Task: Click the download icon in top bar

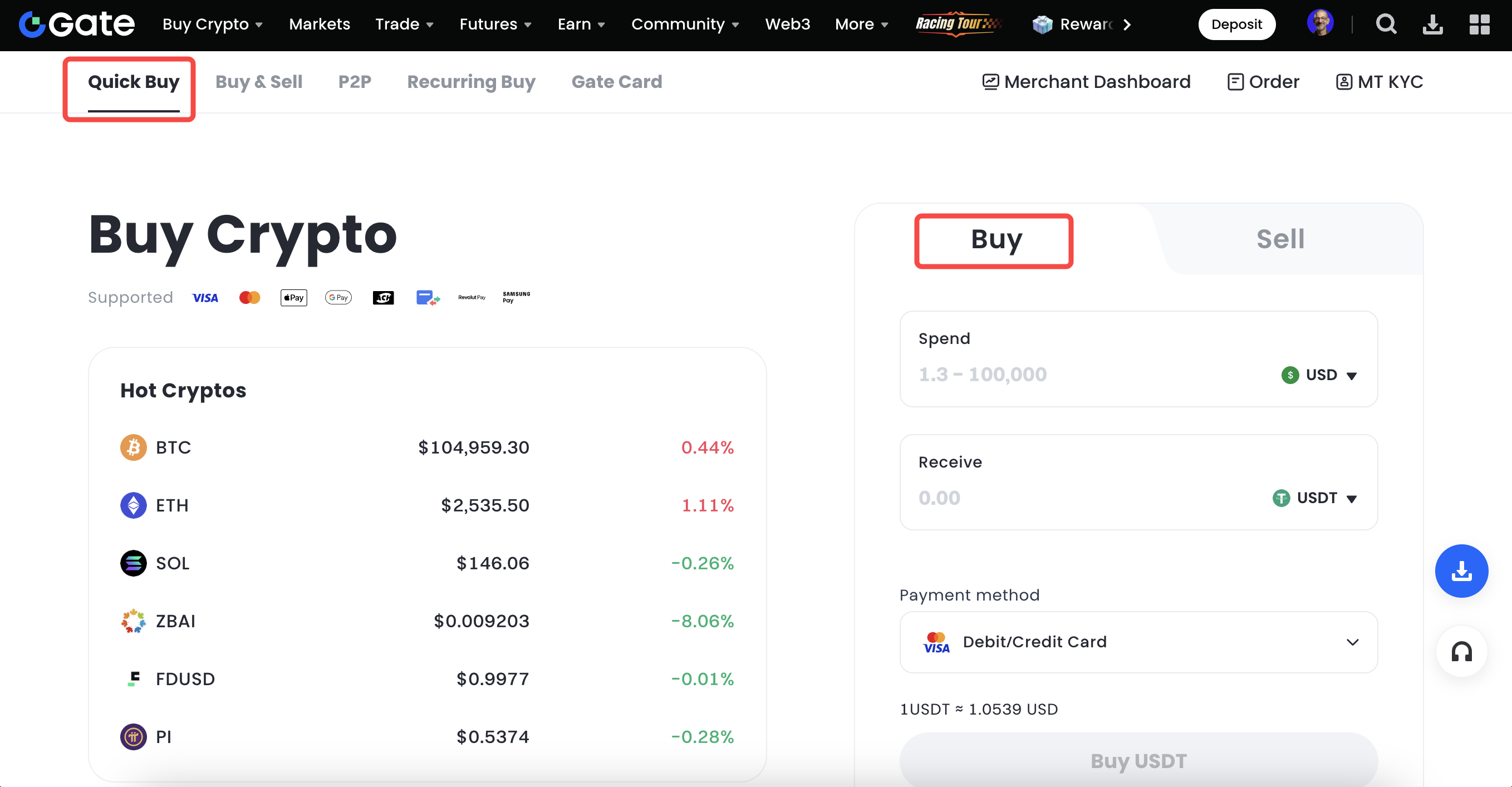Action: 1433,24
